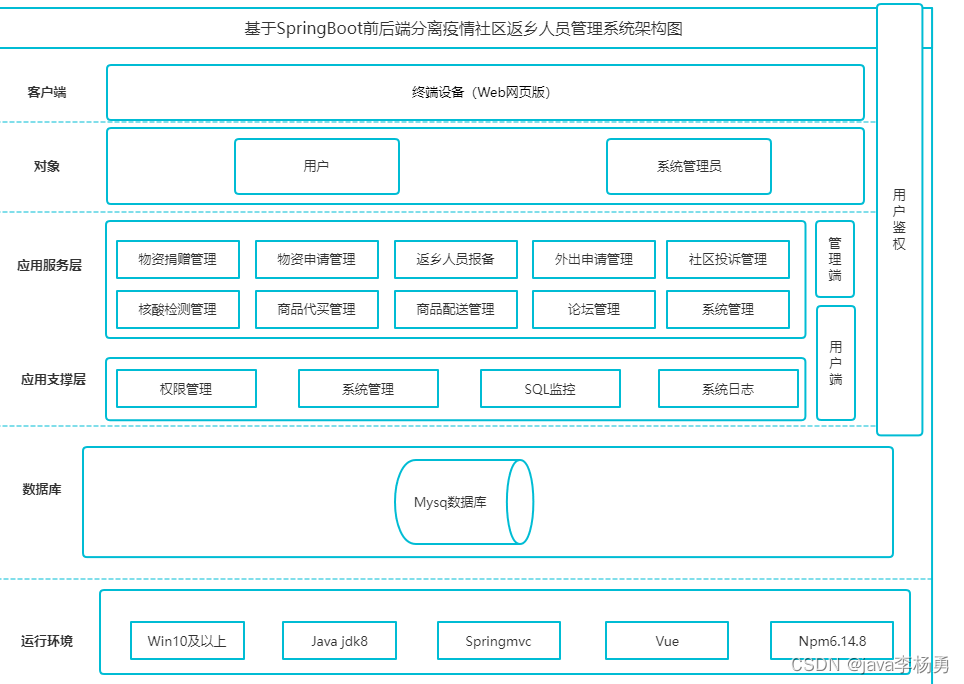Select the vertical 管理端 box
The width and height of the screenshot is (964, 684).
(x=835, y=259)
